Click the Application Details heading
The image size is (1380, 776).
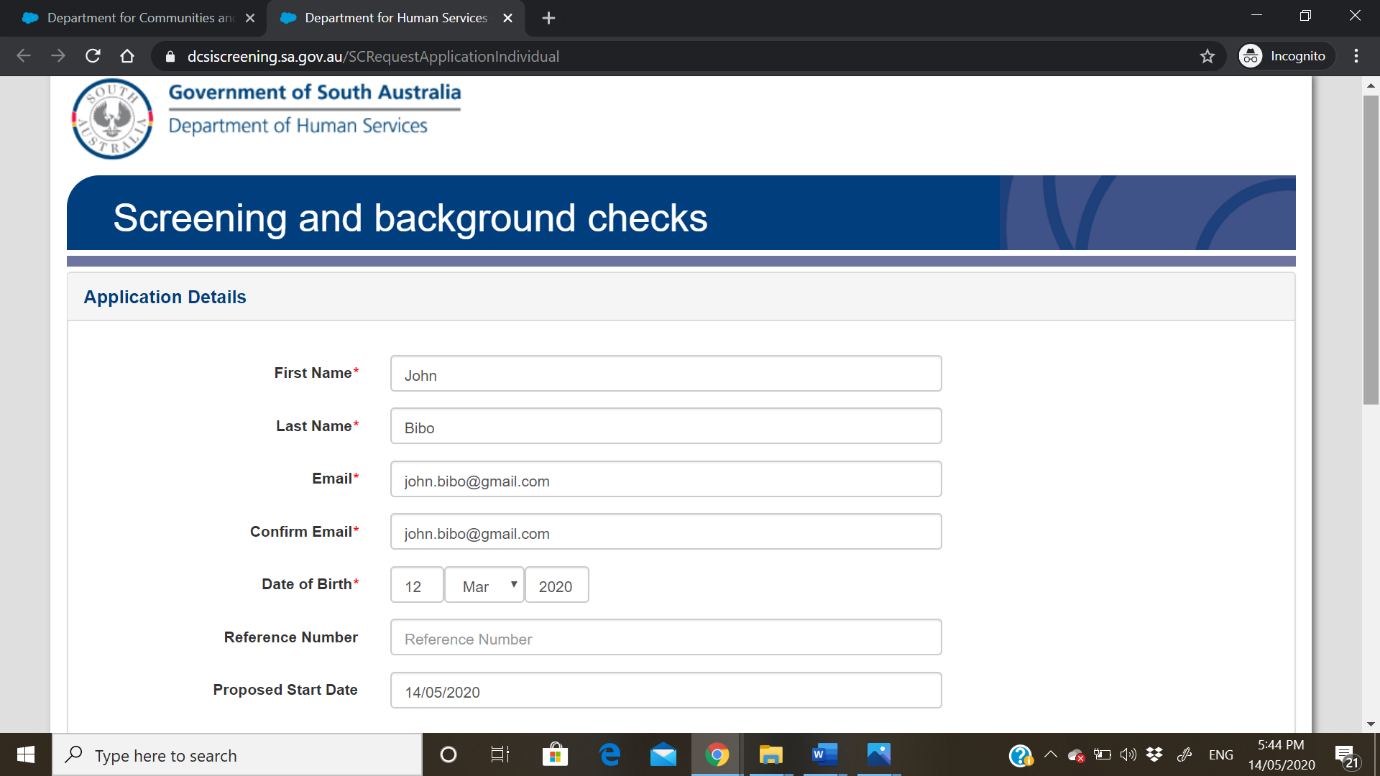pyautogui.click(x=165, y=297)
